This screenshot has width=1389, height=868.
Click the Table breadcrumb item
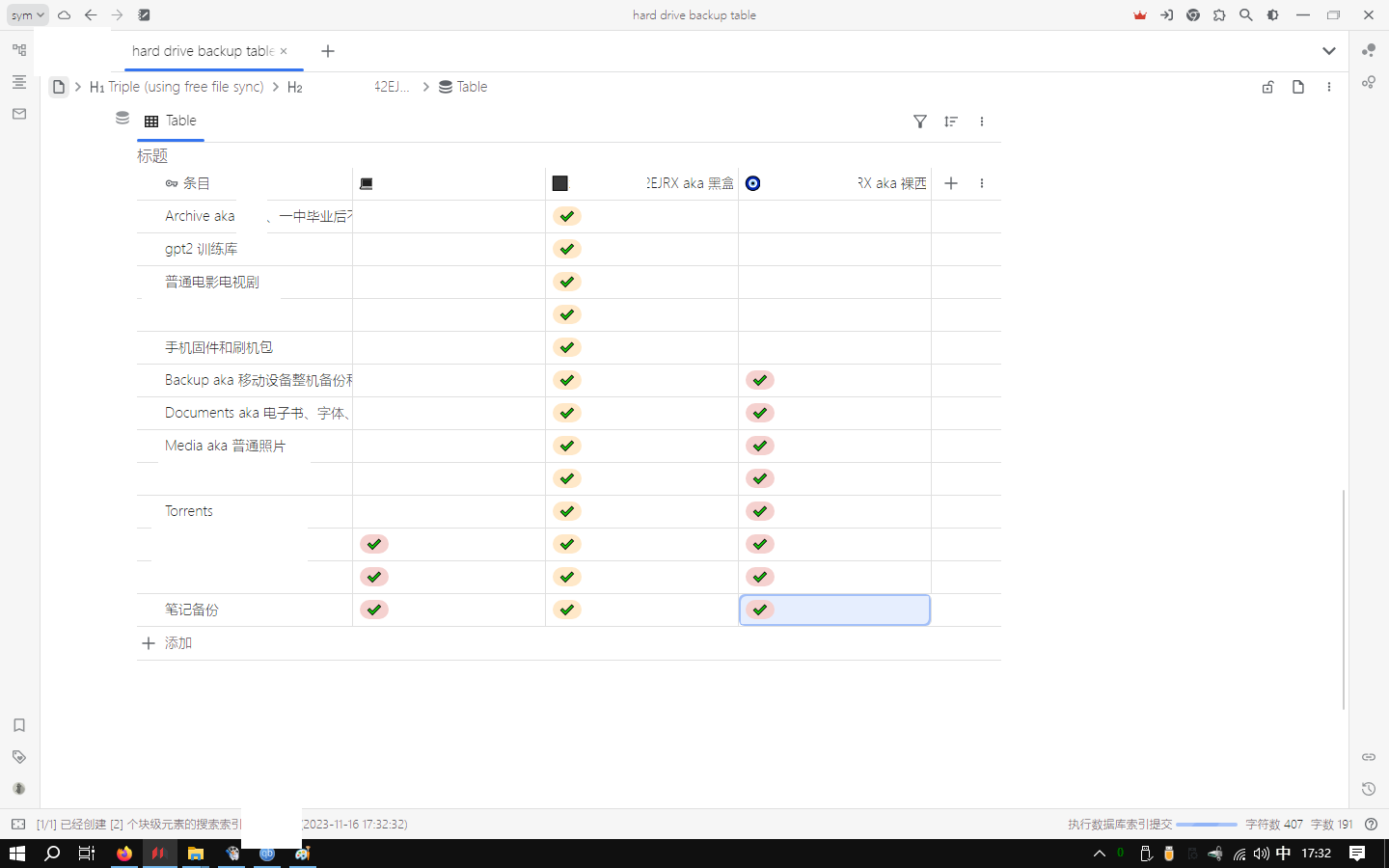click(463, 87)
